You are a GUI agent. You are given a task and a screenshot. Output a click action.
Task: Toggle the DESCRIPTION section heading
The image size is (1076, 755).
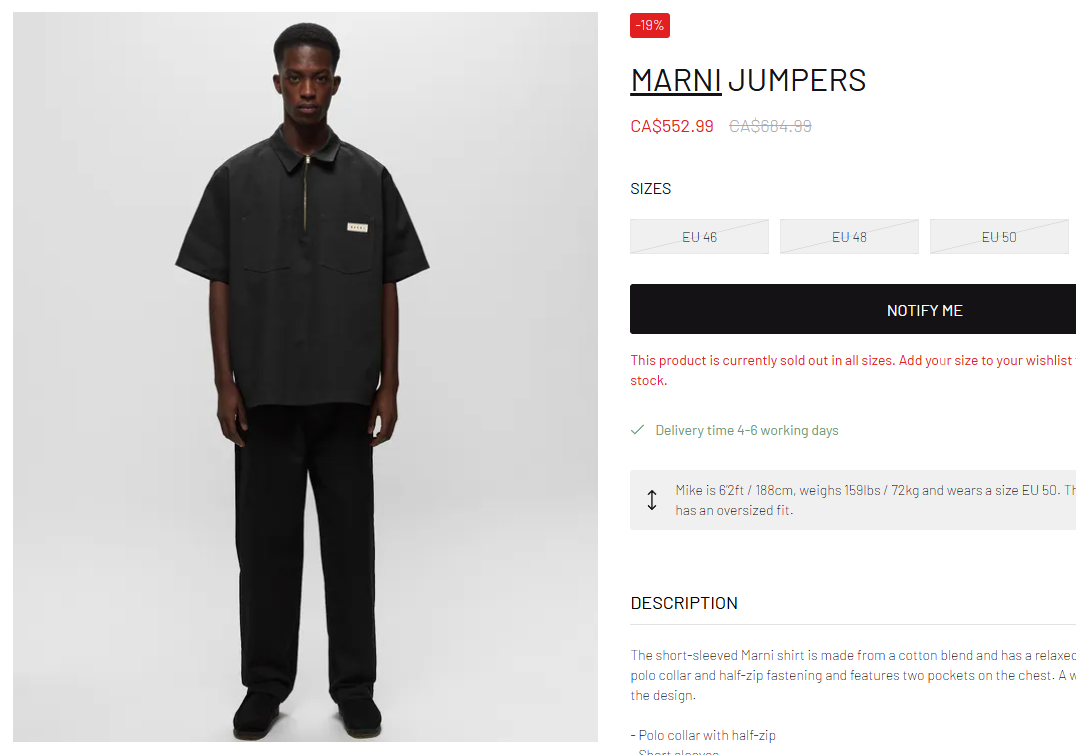click(684, 603)
